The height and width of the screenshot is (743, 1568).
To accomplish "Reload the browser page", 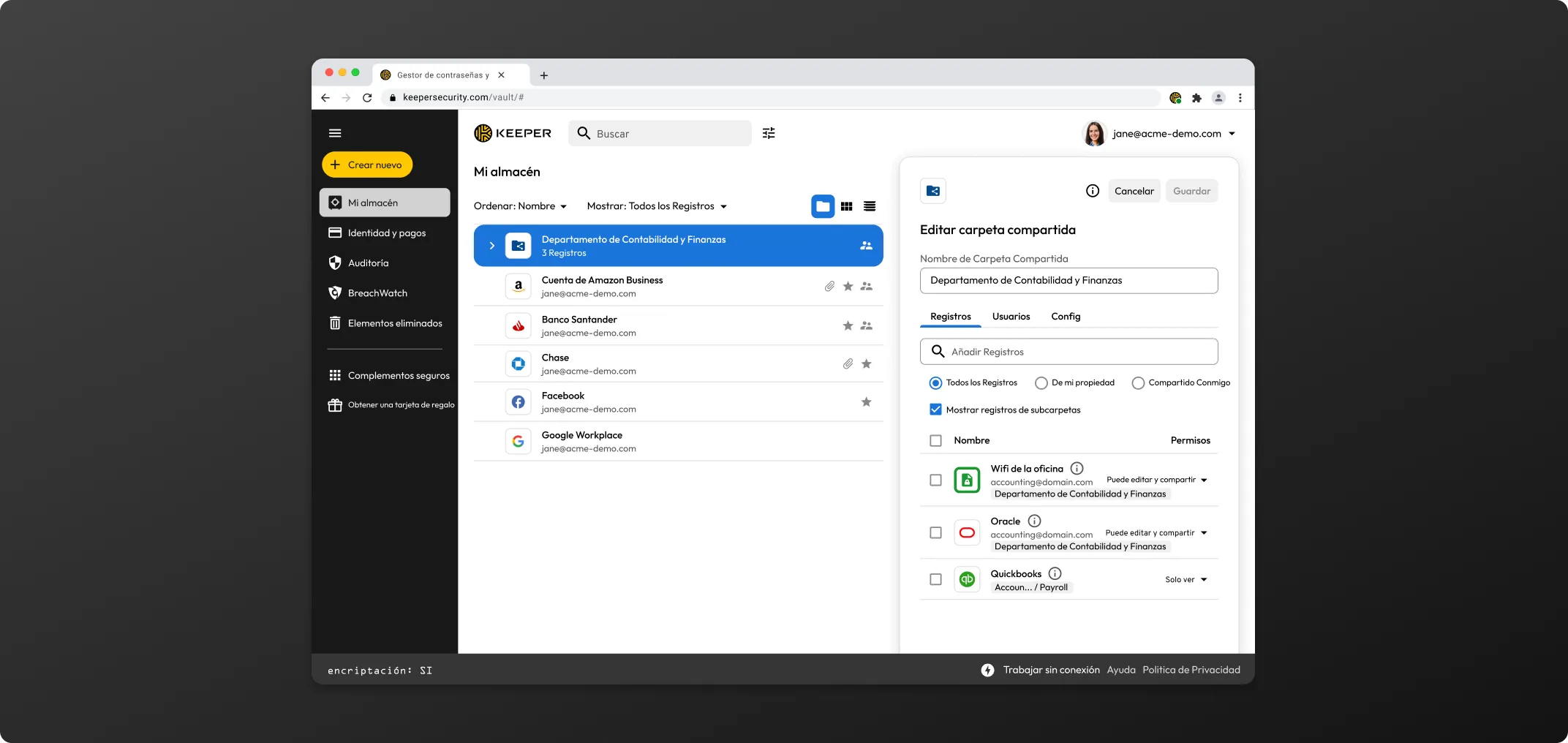I will (367, 98).
